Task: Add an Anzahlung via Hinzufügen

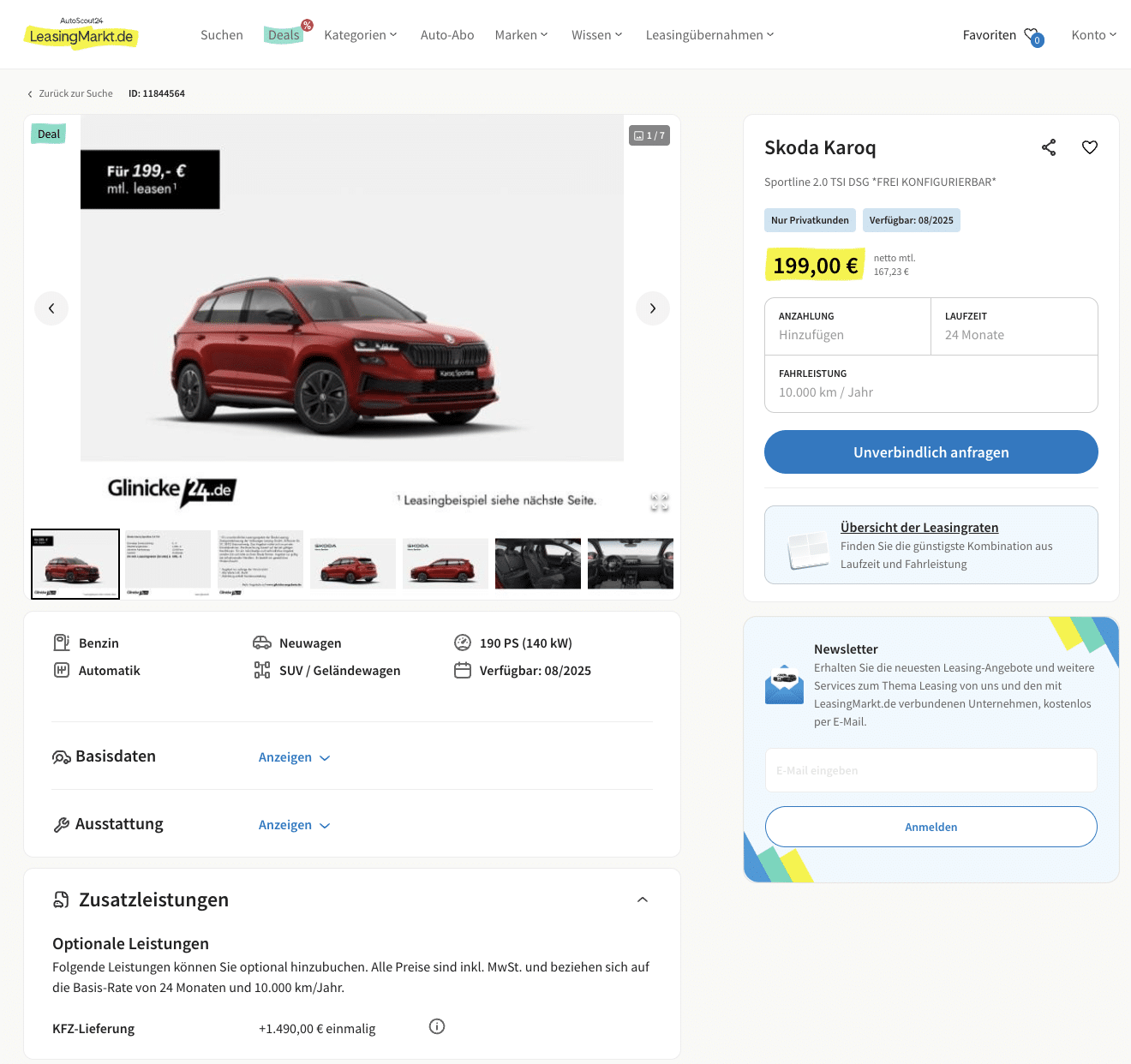Action: point(847,326)
